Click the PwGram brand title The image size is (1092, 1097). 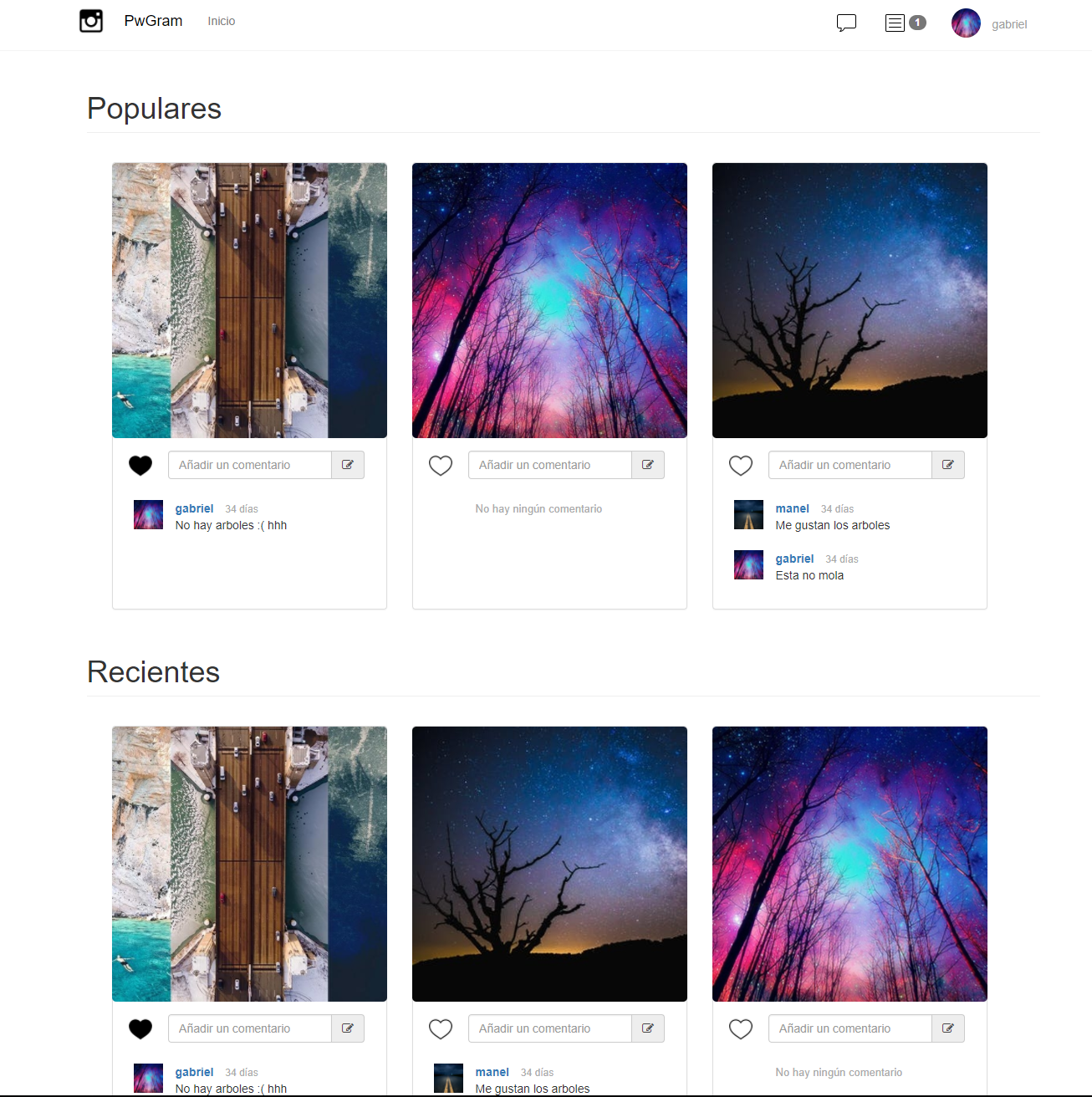point(153,21)
